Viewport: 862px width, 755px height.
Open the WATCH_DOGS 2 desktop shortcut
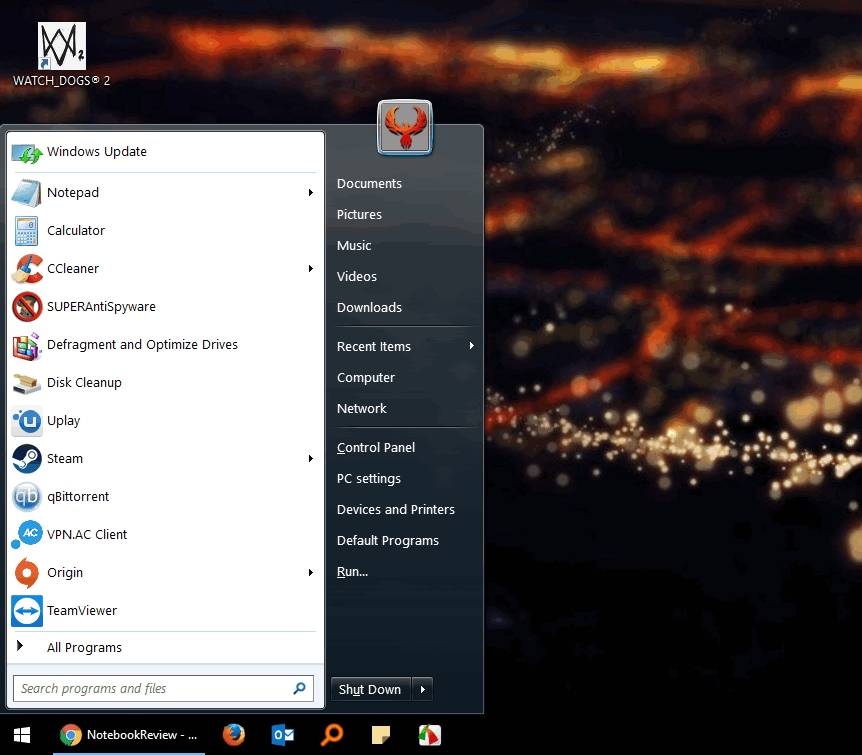tap(62, 55)
